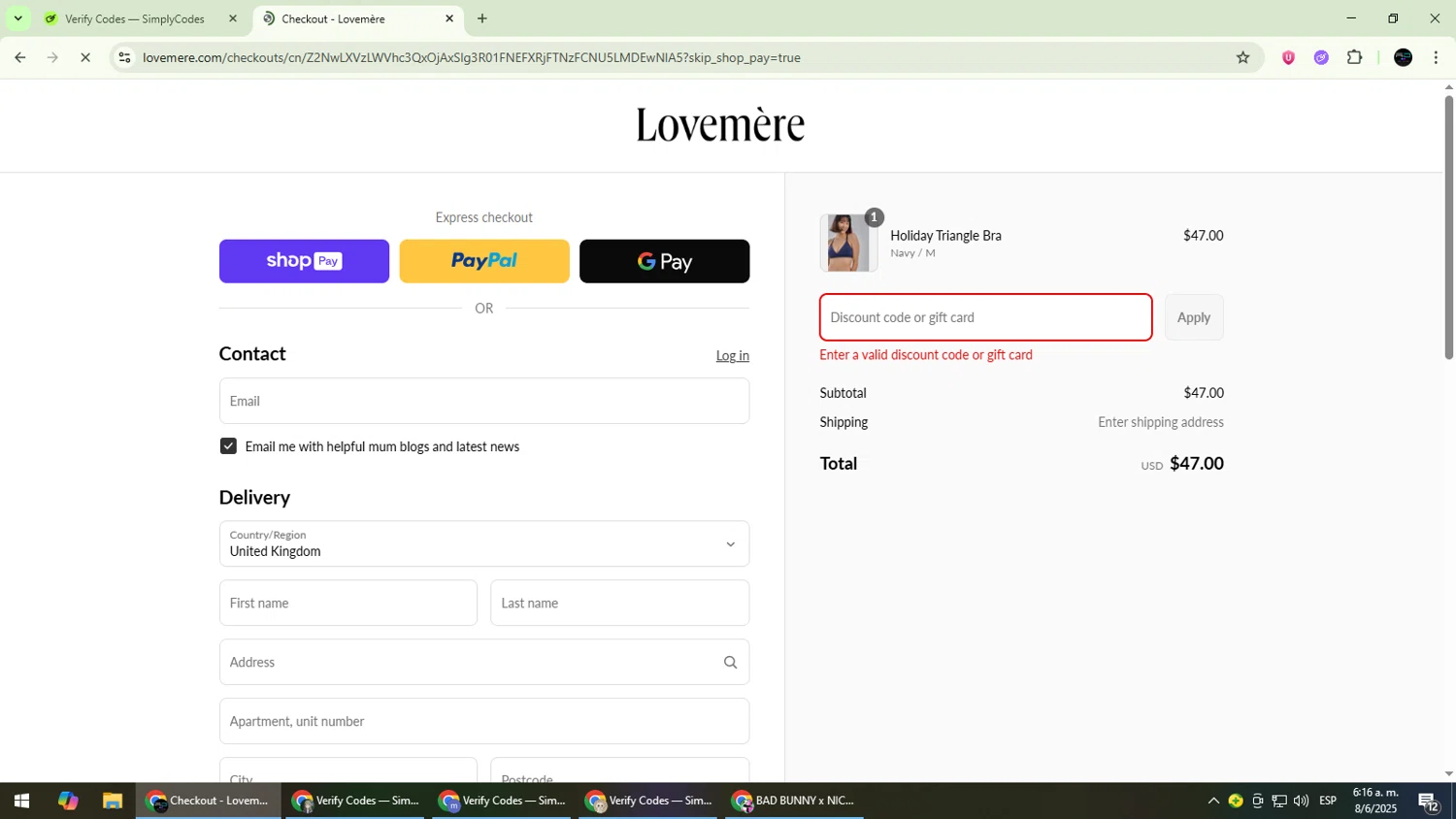Pay with Shop Pay express checkout
Screen dimensions: 1456x819
(304, 261)
